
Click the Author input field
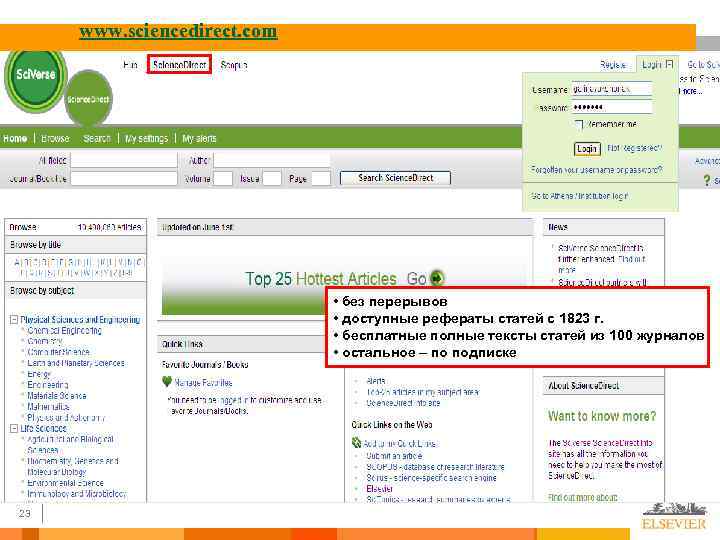point(272,160)
